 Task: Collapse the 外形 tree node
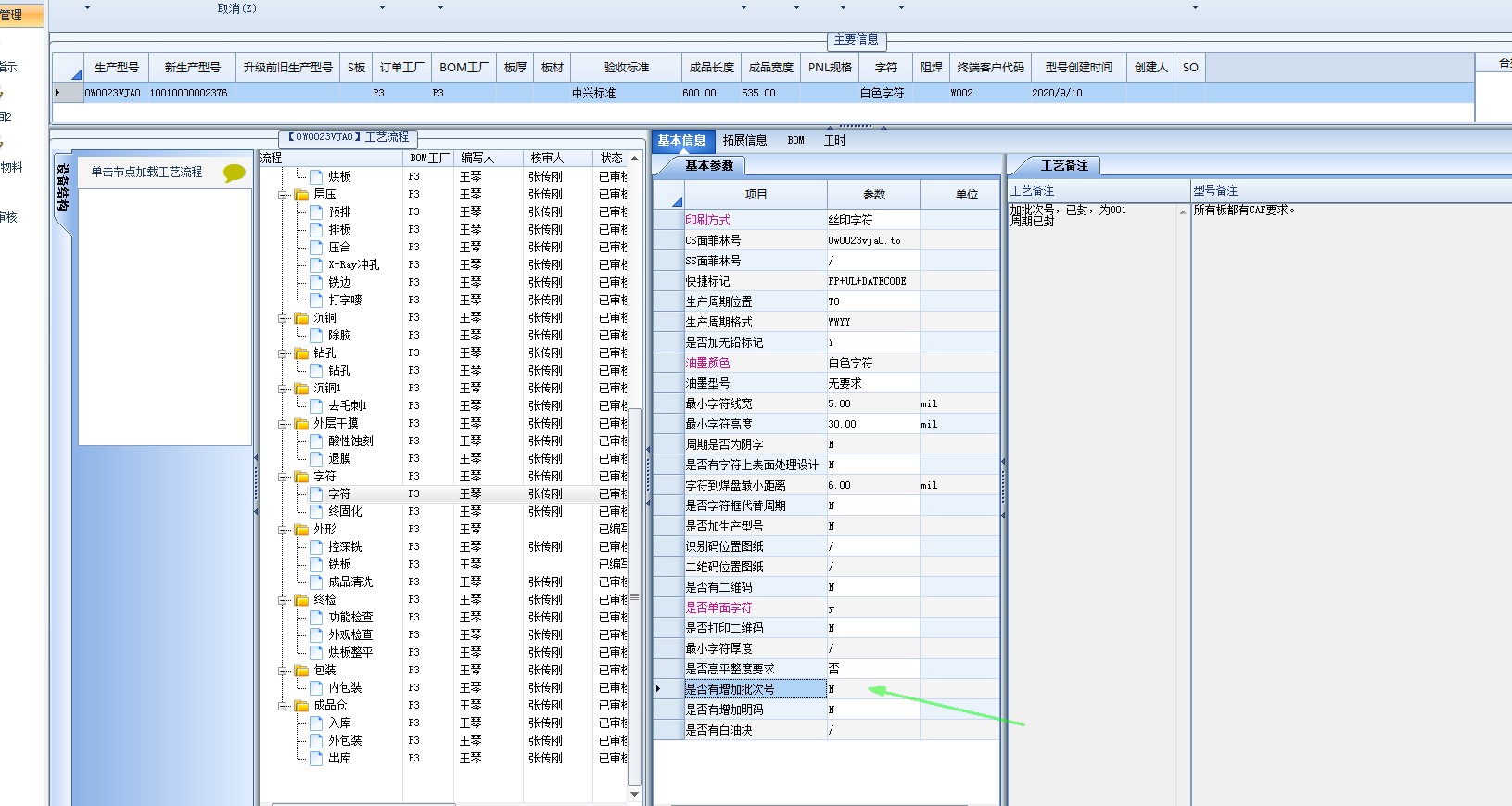coord(283,530)
